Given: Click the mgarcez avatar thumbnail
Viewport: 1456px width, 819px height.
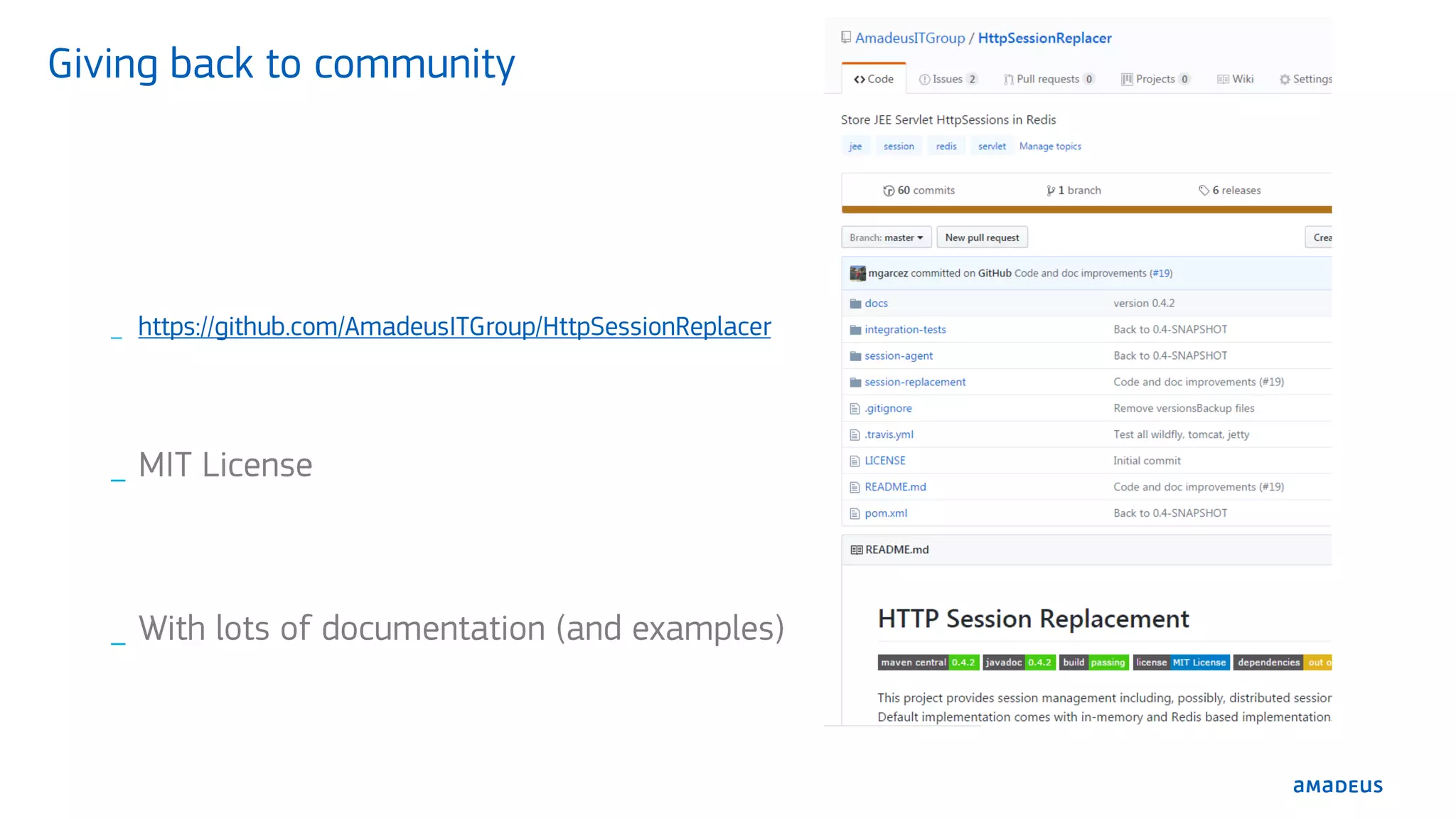Looking at the screenshot, I should 857,274.
